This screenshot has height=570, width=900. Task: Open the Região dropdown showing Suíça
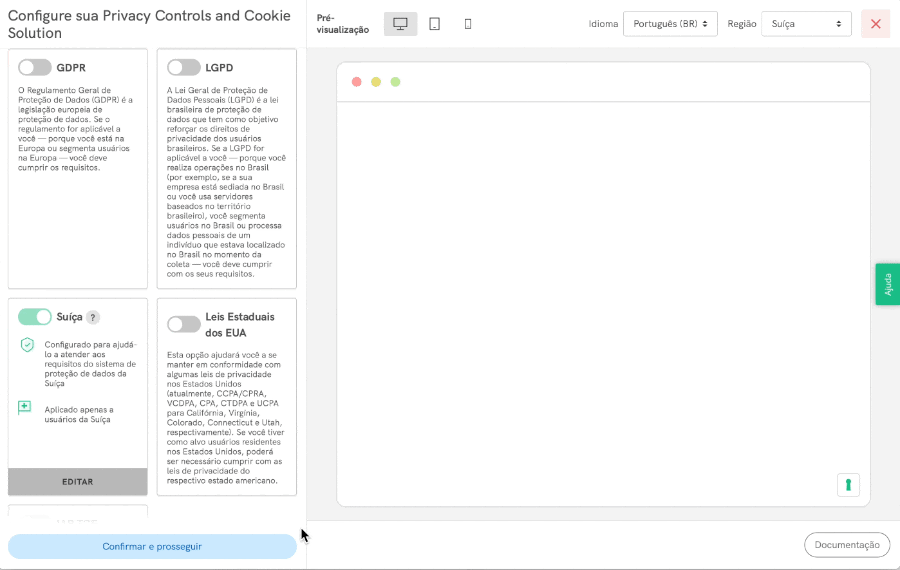(806, 24)
